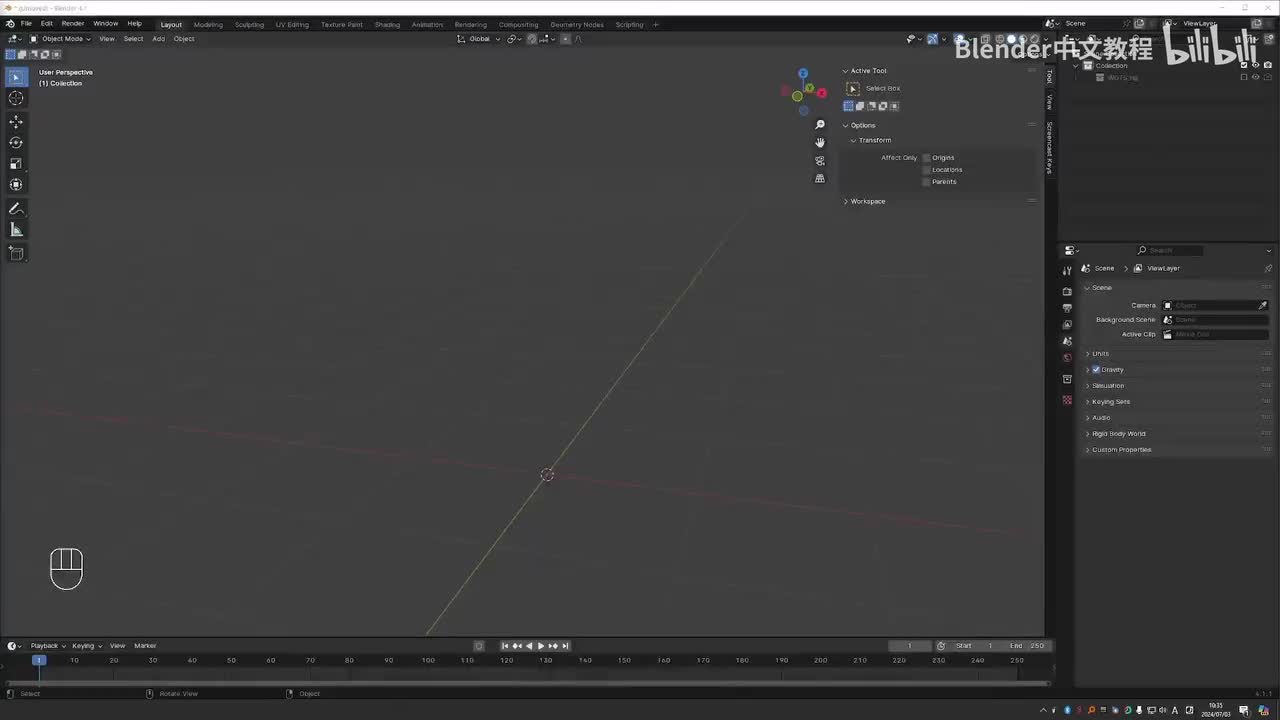Toggle the Gravity checkbox

pyautogui.click(x=1096, y=369)
